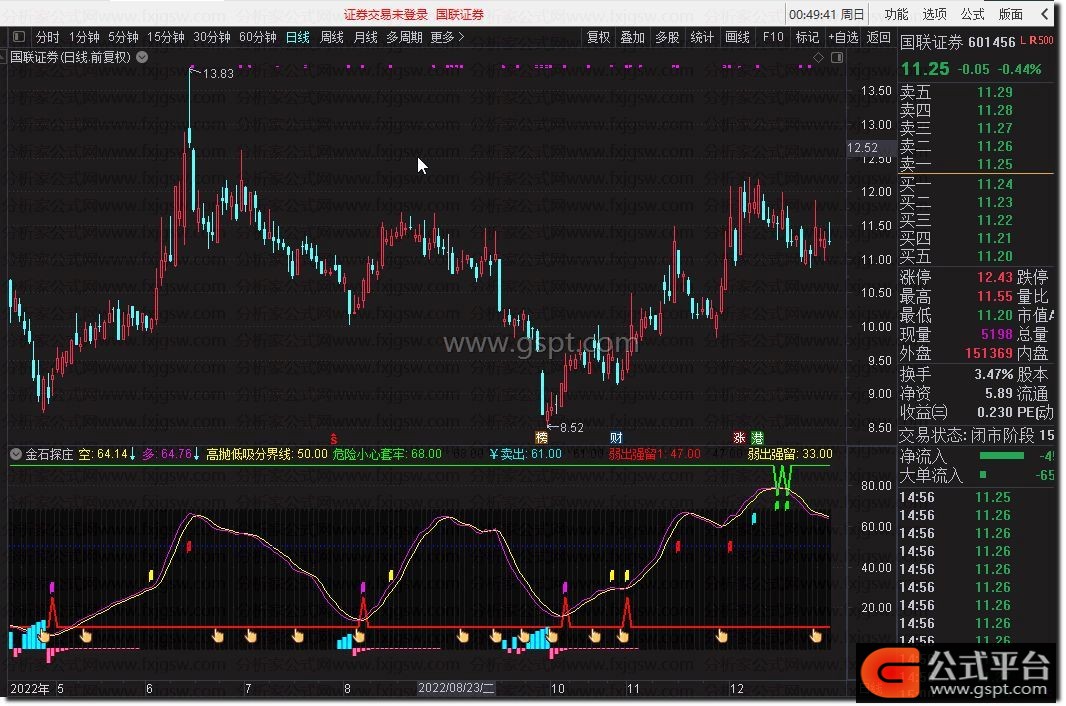Image resolution: width=1066 pixels, height=706 pixels.
Task: Click the 国联证券 601456 stock header
Action: coord(957,42)
